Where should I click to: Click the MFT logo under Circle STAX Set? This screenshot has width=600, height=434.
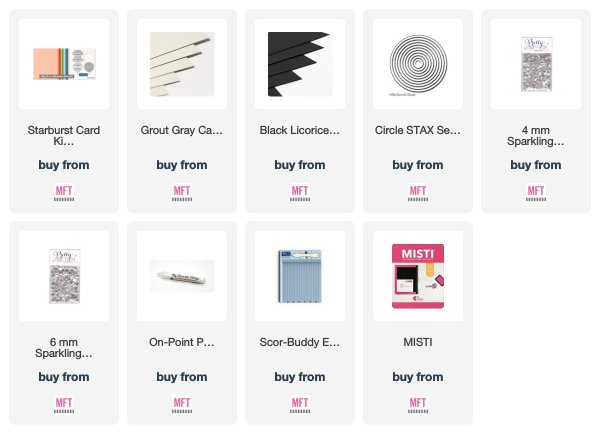pyautogui.click(x=418, y=193)
